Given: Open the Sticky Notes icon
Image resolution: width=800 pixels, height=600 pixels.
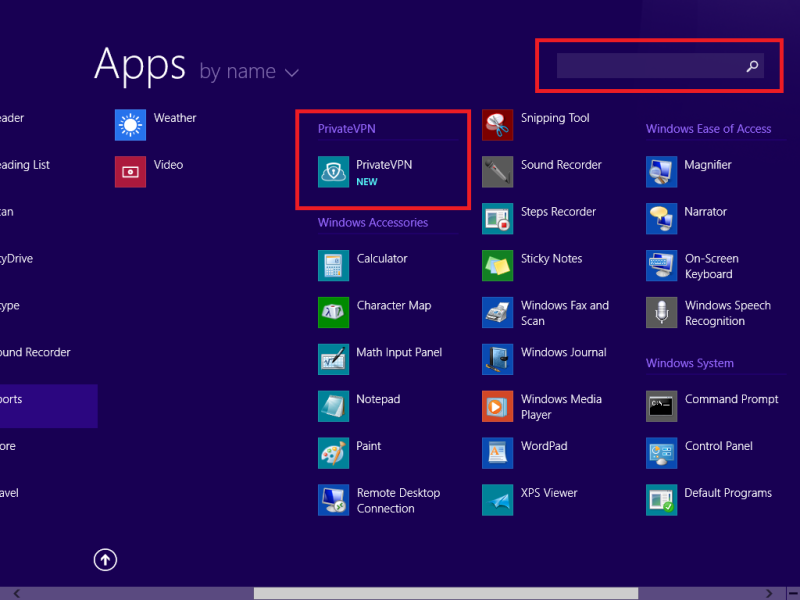Looking at the screenshot, I should 497,266.
